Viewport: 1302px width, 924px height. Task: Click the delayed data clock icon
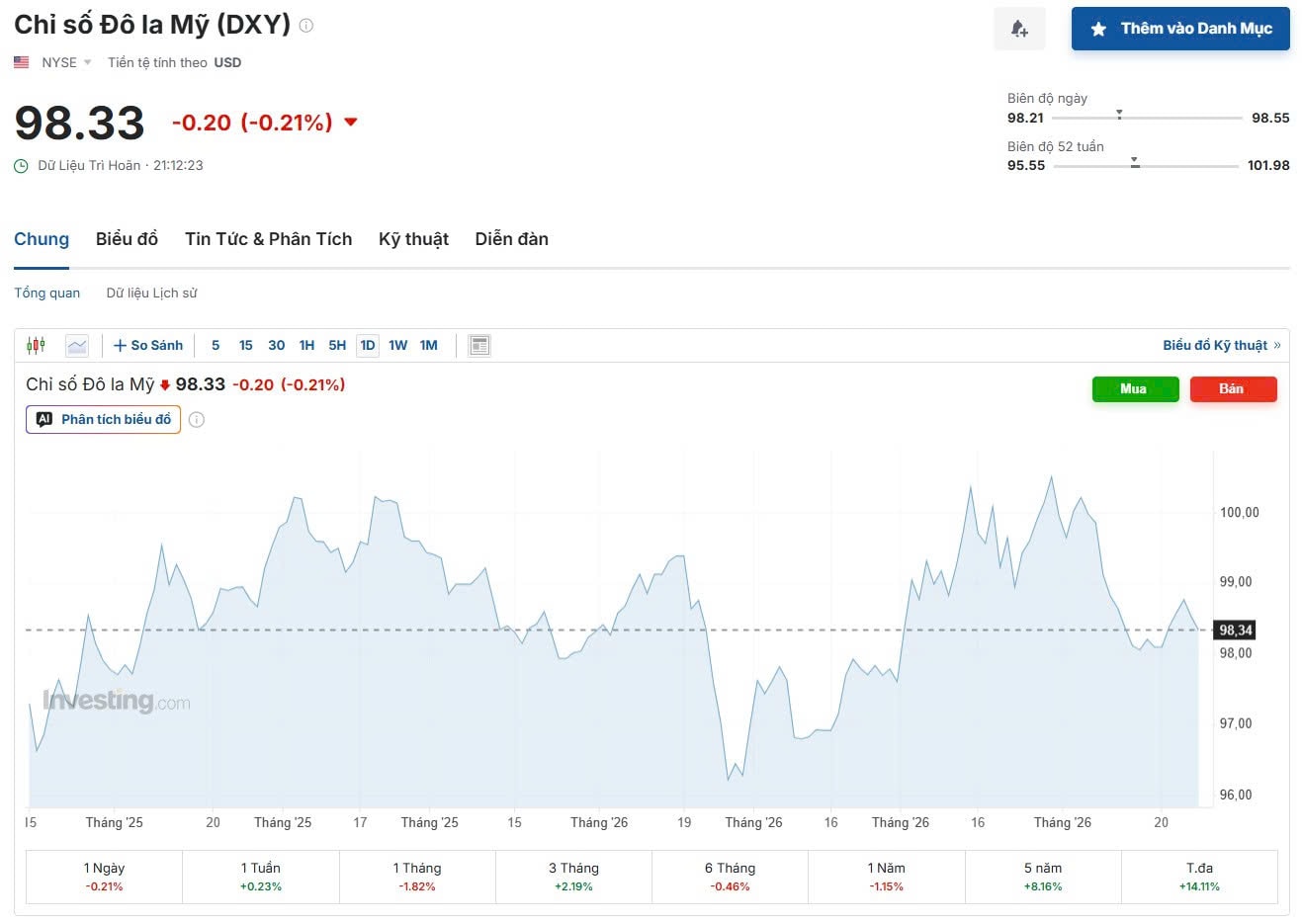[x=21, y=166]
